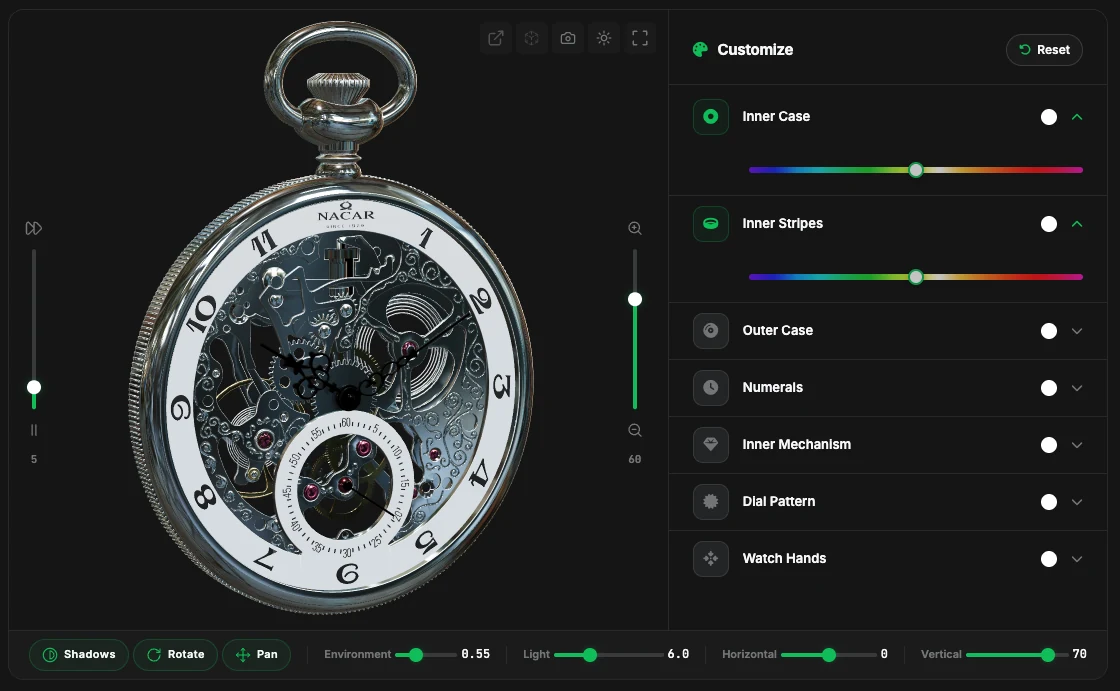Reset all customizations
This screenshot has height=691, width=1120.
point(1044,50)
